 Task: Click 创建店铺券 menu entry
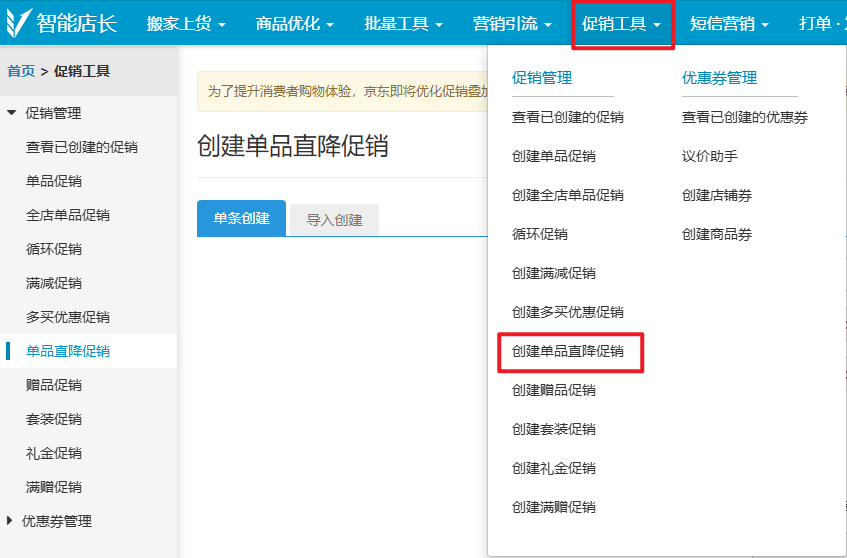pos(717,195)
